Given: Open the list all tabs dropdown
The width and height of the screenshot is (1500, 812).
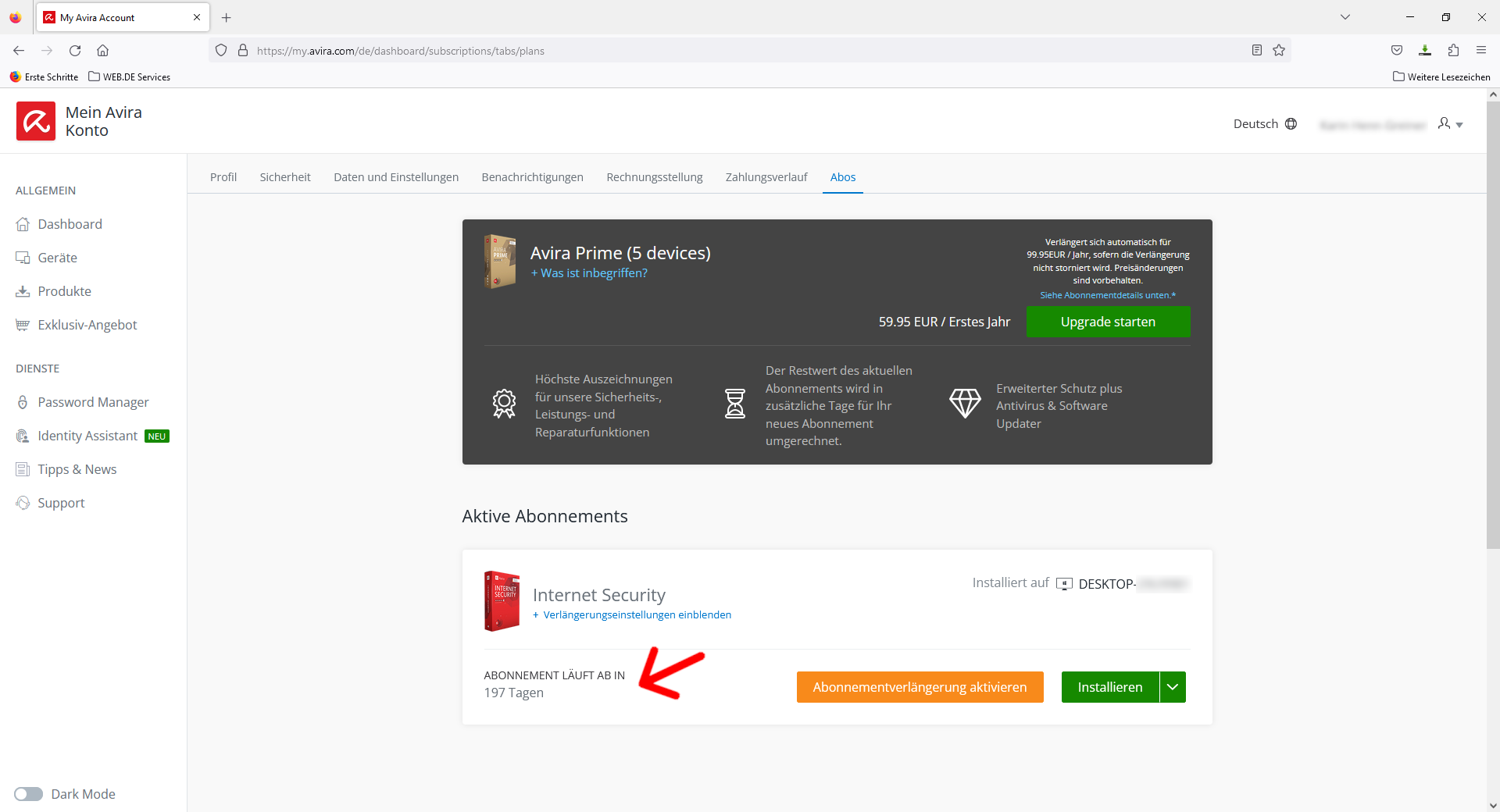Looking at the screenshot, I should [1345, 17].
